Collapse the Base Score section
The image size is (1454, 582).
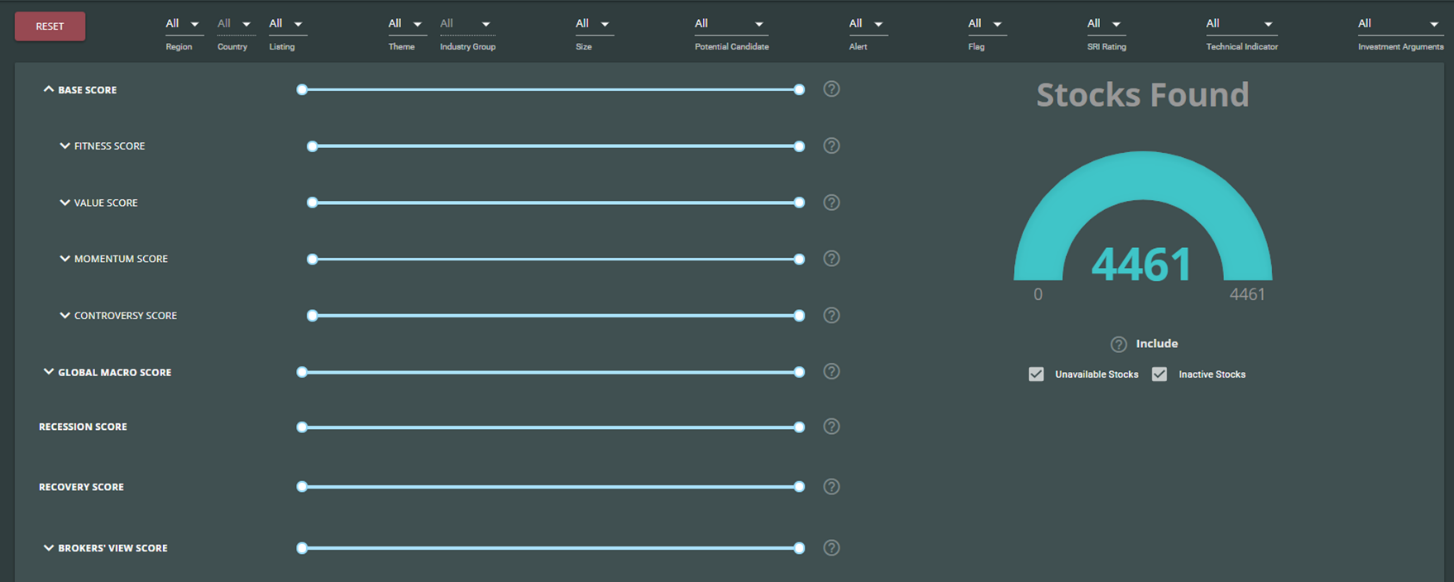(48, 90)
